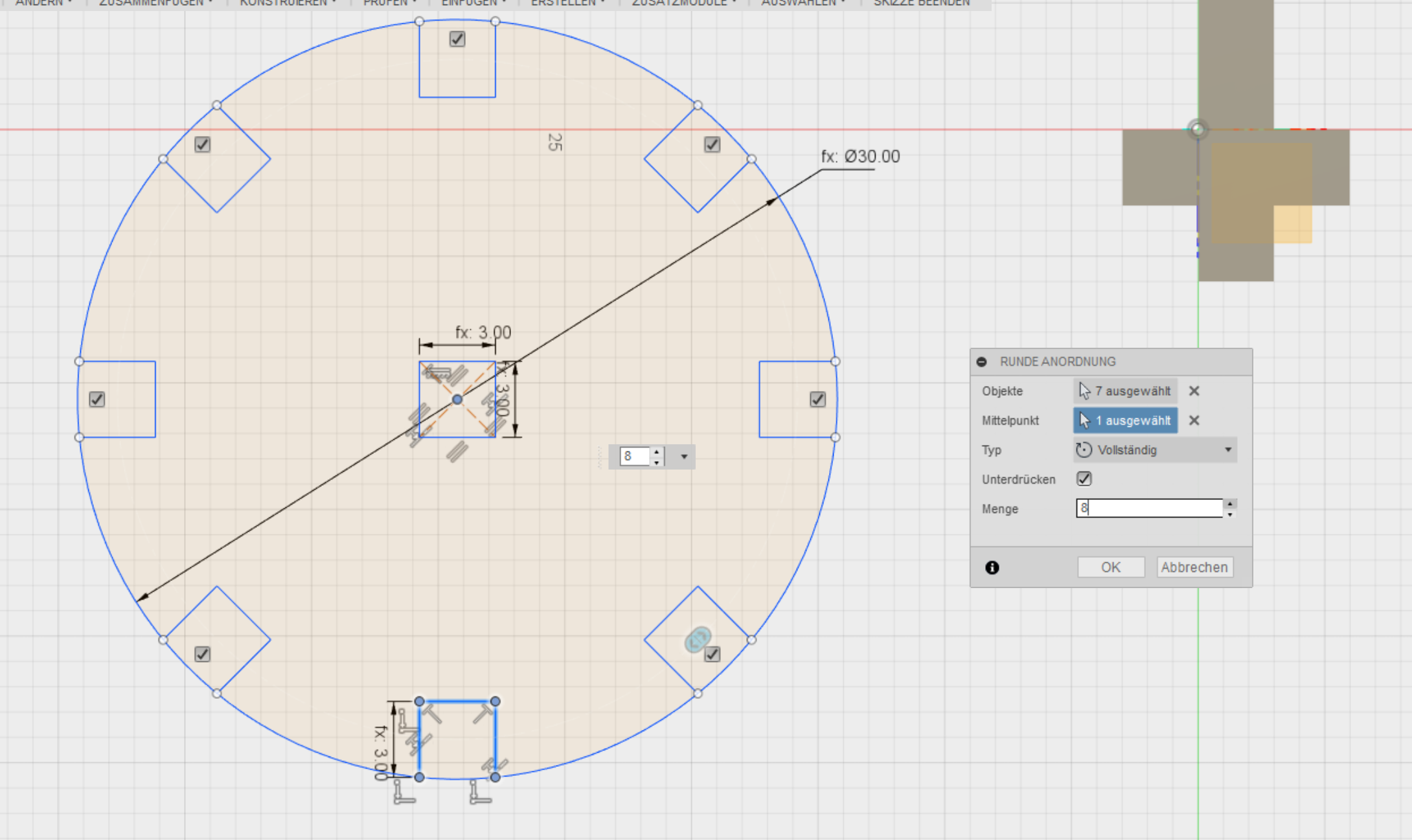
Task: Click the info icon in the dialog footer
Action: pyautogui.click(x=992, y=568)
